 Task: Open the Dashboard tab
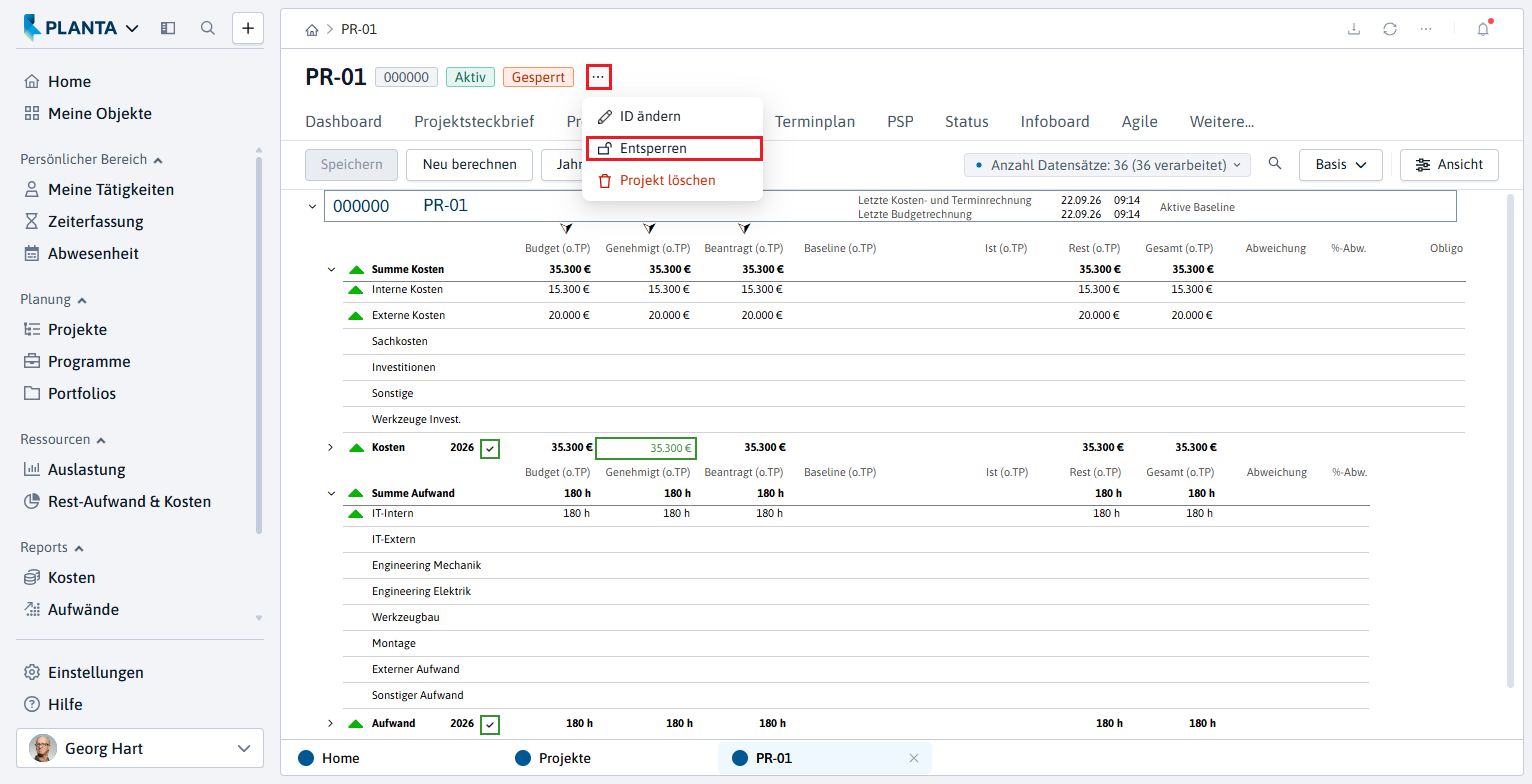point(344,122)
